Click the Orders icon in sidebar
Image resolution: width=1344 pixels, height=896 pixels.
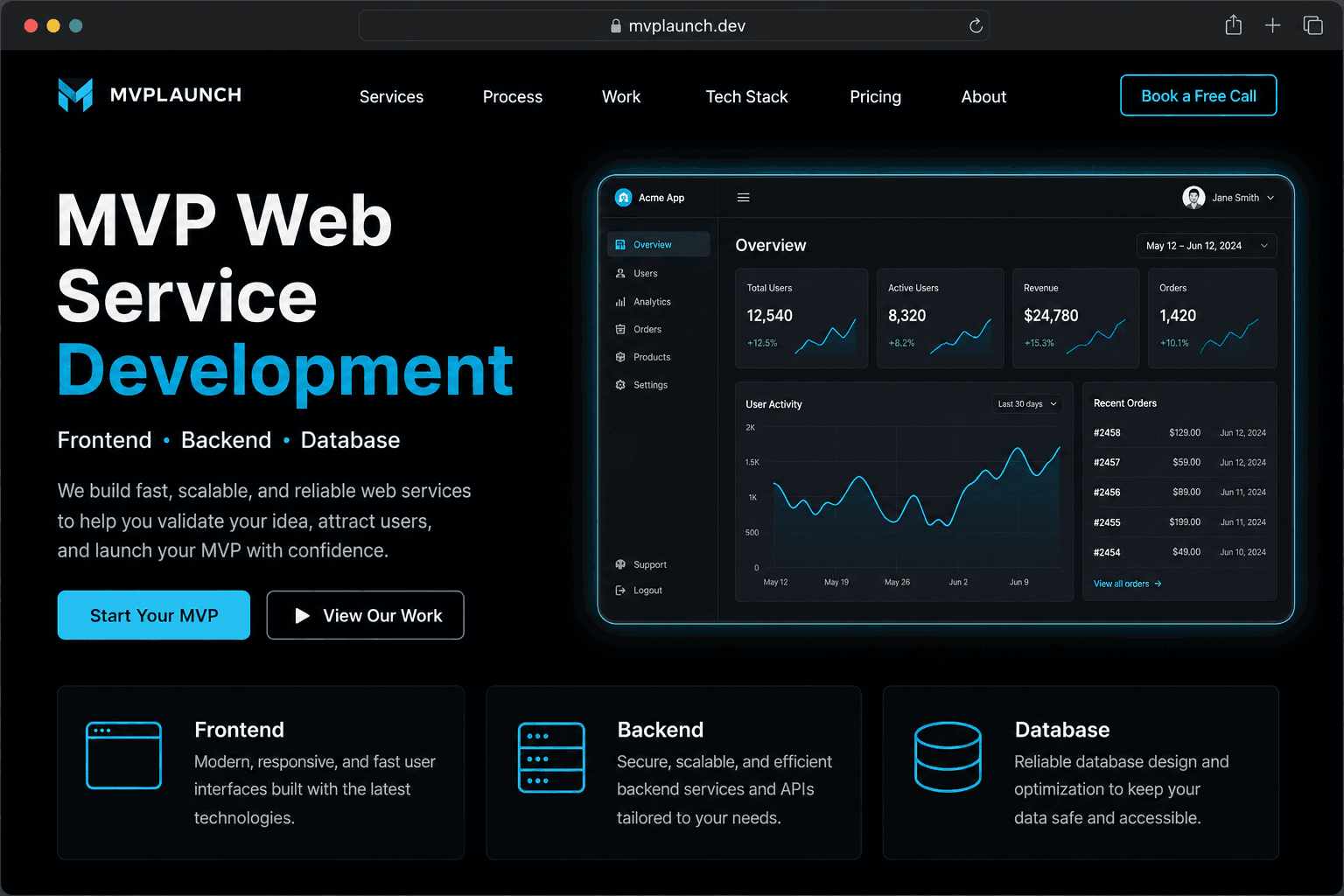click(620, 329)
